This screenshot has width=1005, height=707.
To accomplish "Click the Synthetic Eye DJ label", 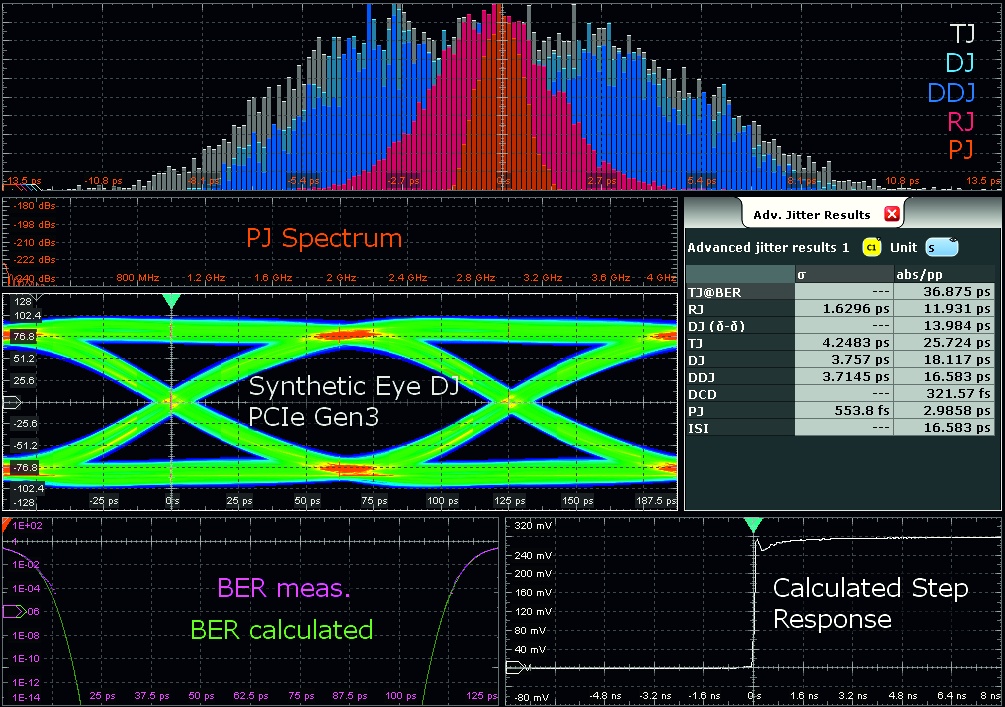I will pos(354,387).
